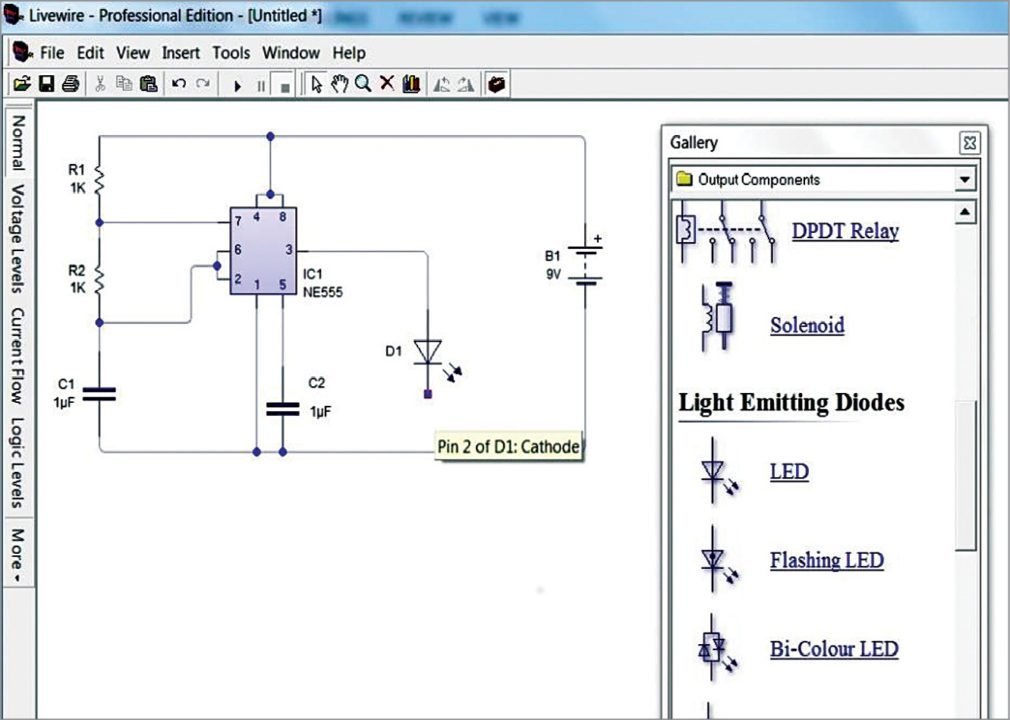Viewport: 1010px width, 720px height.
Task: Close the Gallery panel
Action: click(969, 143)
